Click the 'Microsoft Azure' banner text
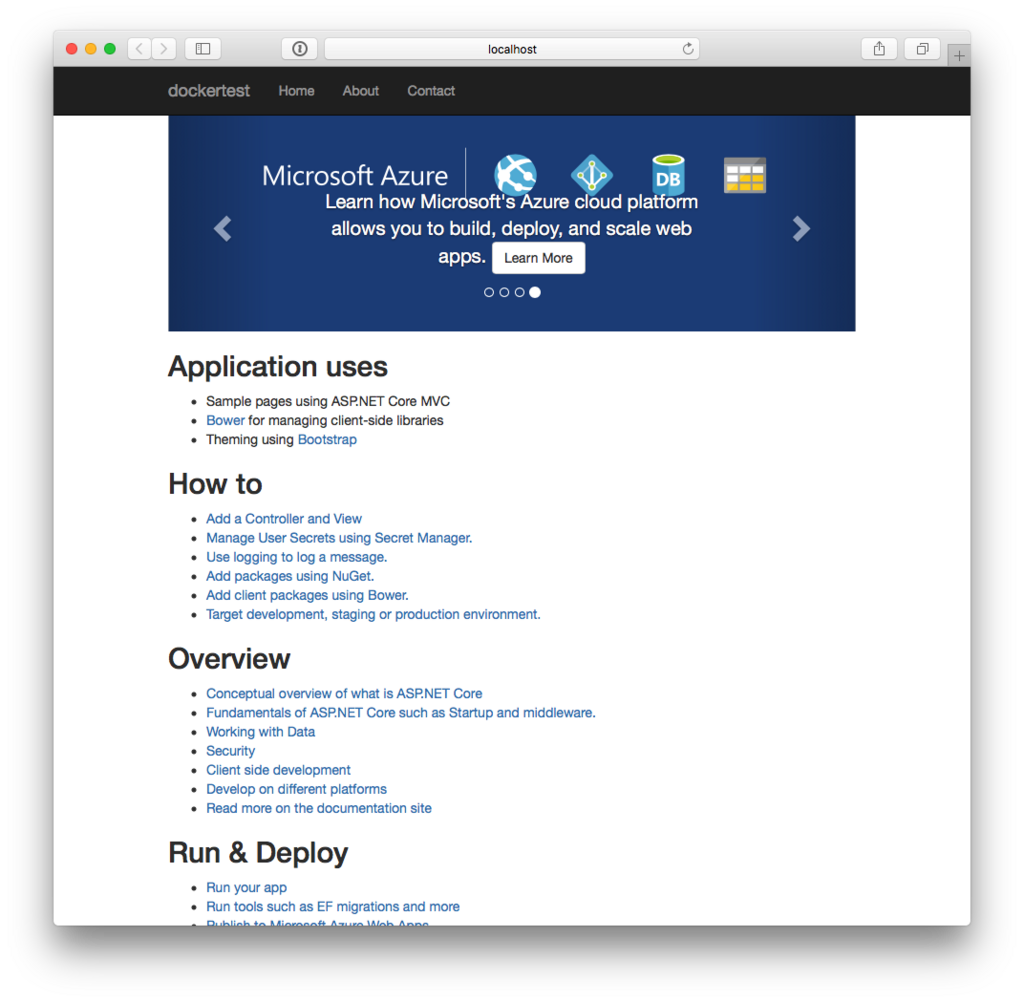The image size is (1024, 1002). coord(355,175)
